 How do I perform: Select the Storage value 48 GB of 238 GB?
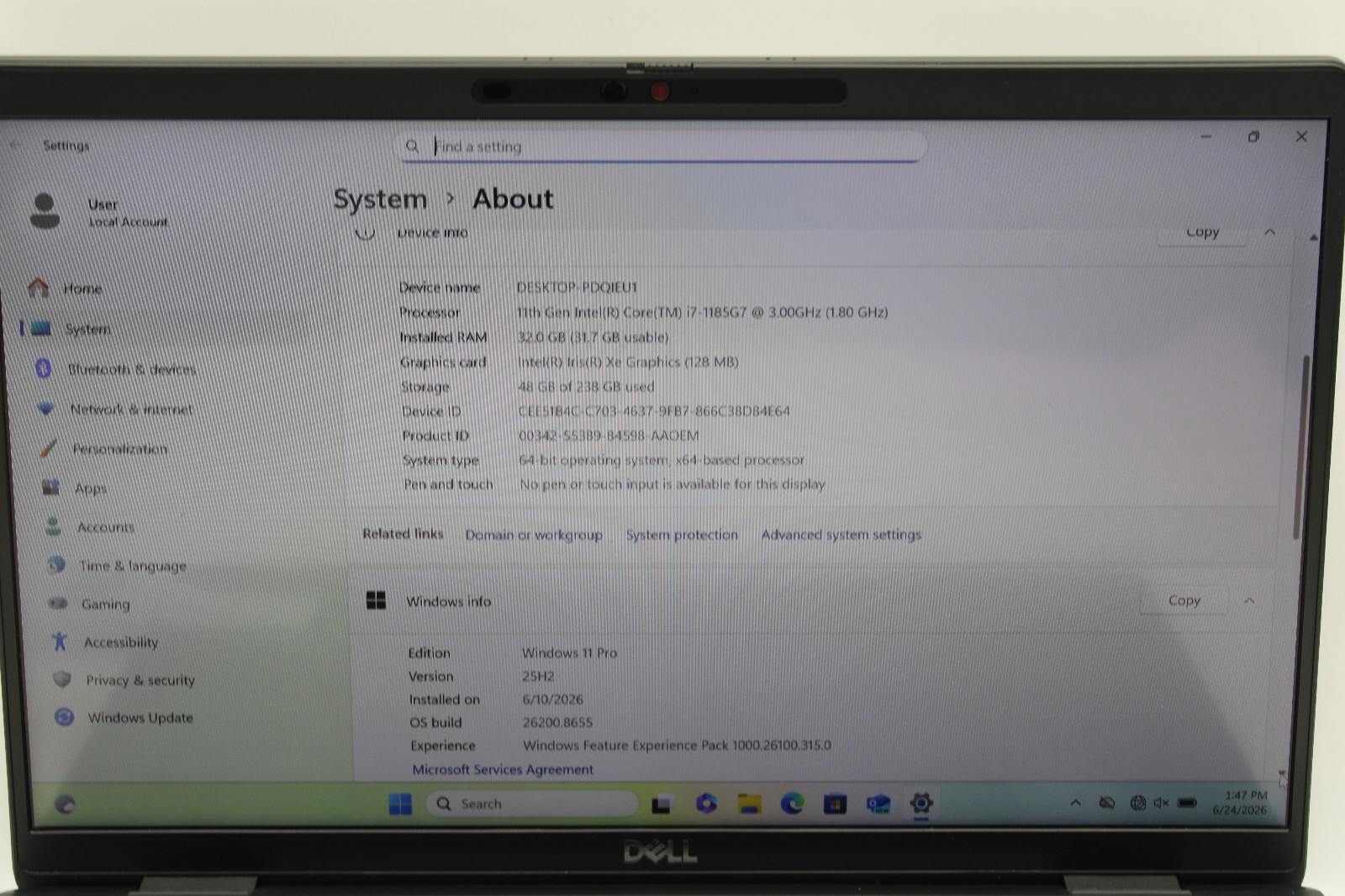[586, 387]
